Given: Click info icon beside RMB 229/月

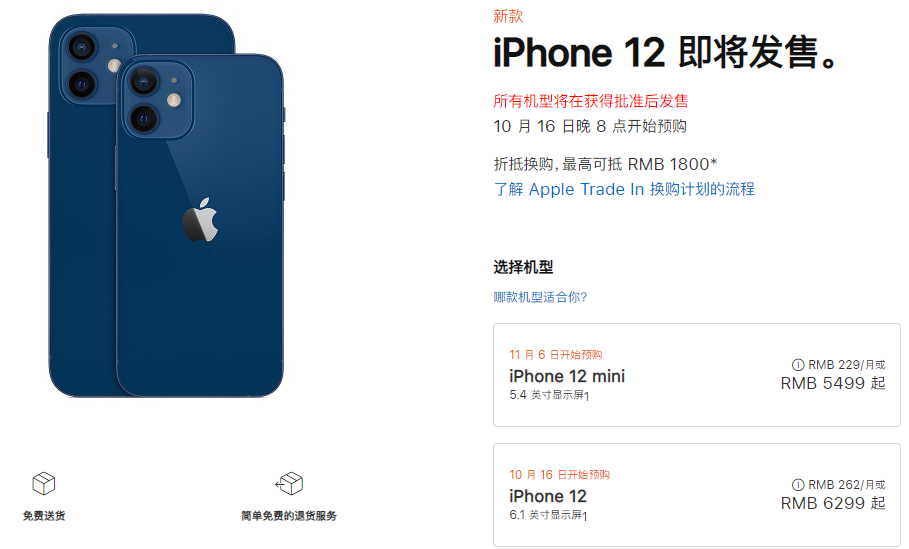Looking at the screenshot, I should tap(798, 365).
